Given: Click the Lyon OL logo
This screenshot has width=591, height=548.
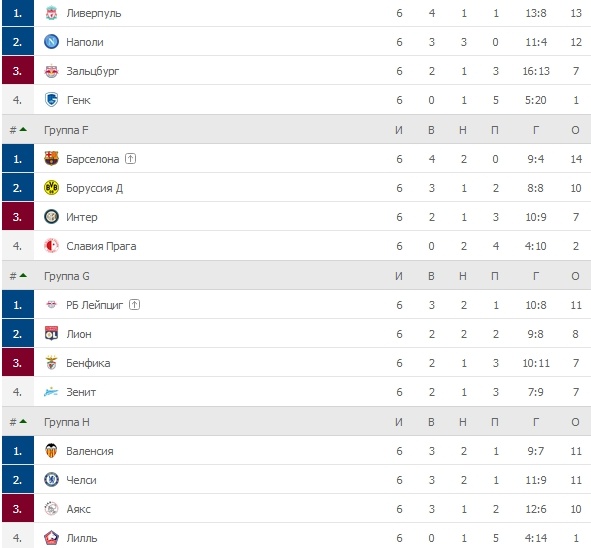Looking at the screenshot, I should 51,334.
